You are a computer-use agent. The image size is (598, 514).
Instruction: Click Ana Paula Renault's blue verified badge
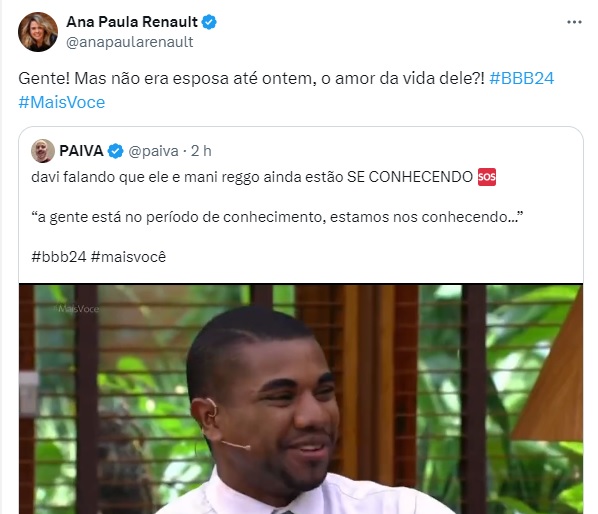[209, 22]
